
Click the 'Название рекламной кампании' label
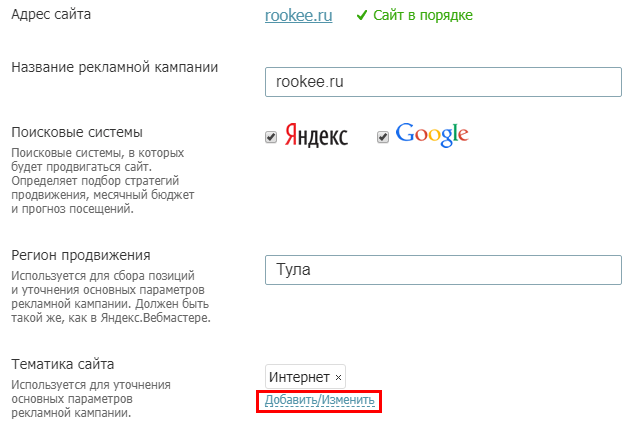[115, 67]
